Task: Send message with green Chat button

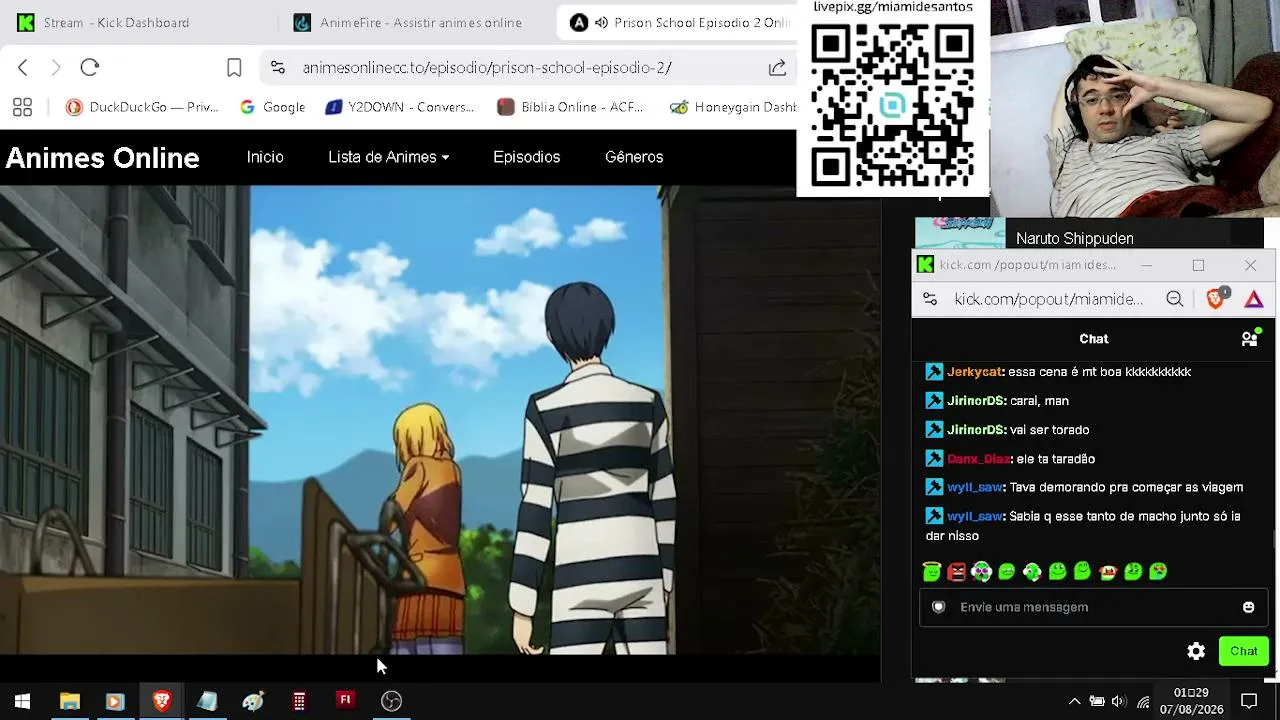Action: 1244,651
